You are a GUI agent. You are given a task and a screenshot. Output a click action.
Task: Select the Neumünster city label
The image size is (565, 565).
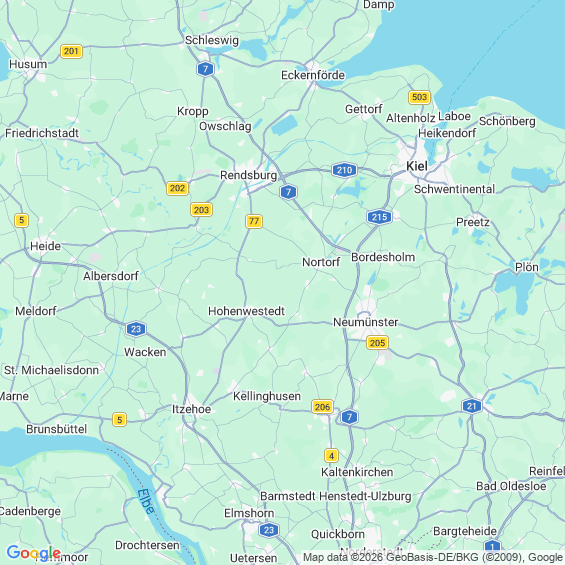365,322
